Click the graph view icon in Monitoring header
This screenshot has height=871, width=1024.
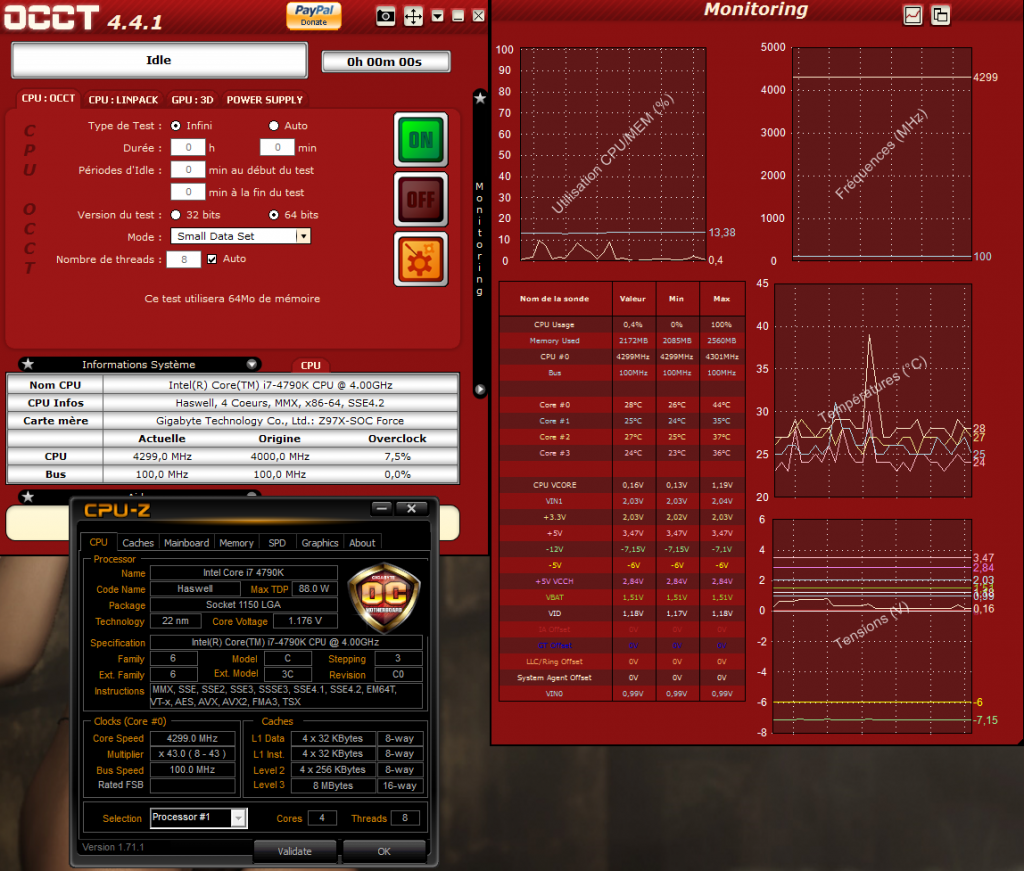click(912, 16)
